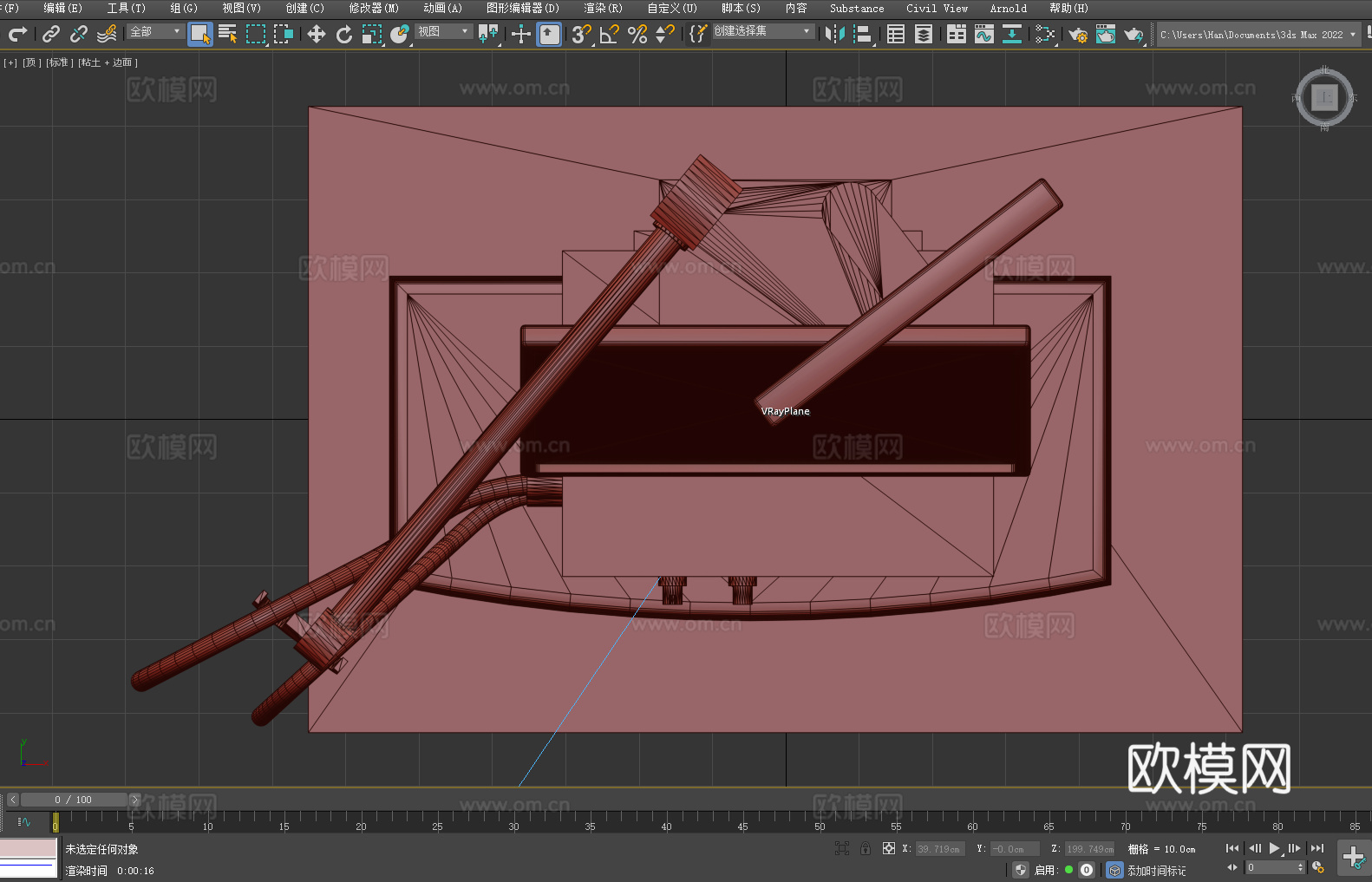Open the 视图 reference coordinate dropdown

pos(443,32)
